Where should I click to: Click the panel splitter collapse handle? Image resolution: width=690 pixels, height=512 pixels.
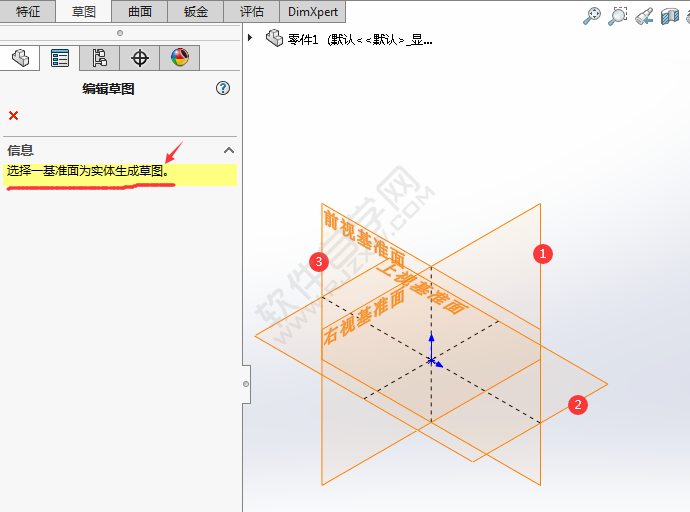point(246,384)
